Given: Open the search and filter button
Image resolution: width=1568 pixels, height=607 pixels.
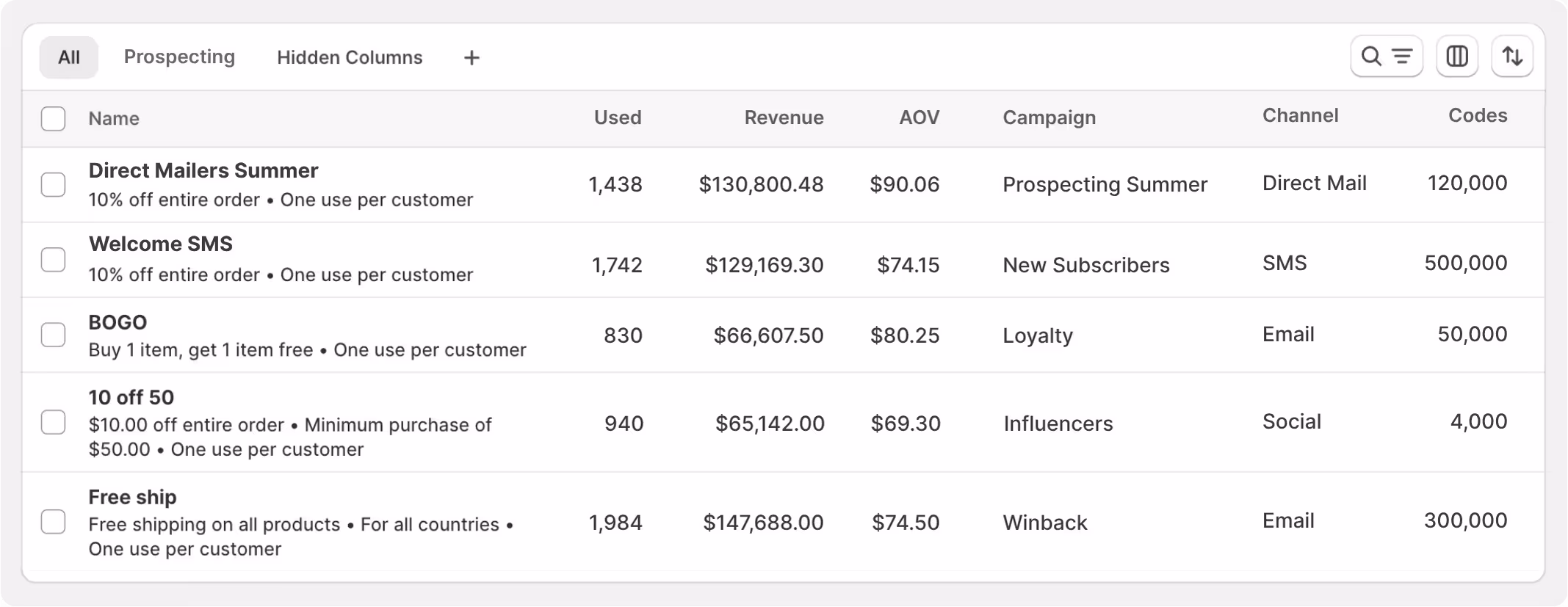Looking at the screenshot, I should tap(1386, 57).
